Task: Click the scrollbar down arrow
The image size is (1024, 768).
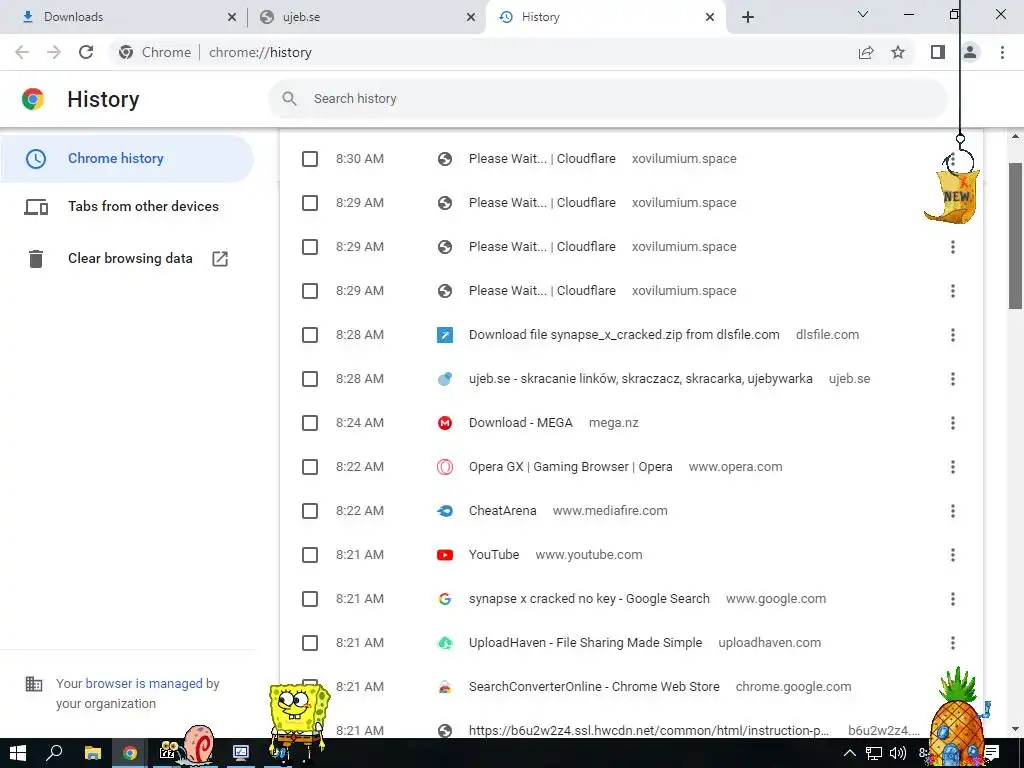Action: pyautogui.click(x=1015, y=729)
